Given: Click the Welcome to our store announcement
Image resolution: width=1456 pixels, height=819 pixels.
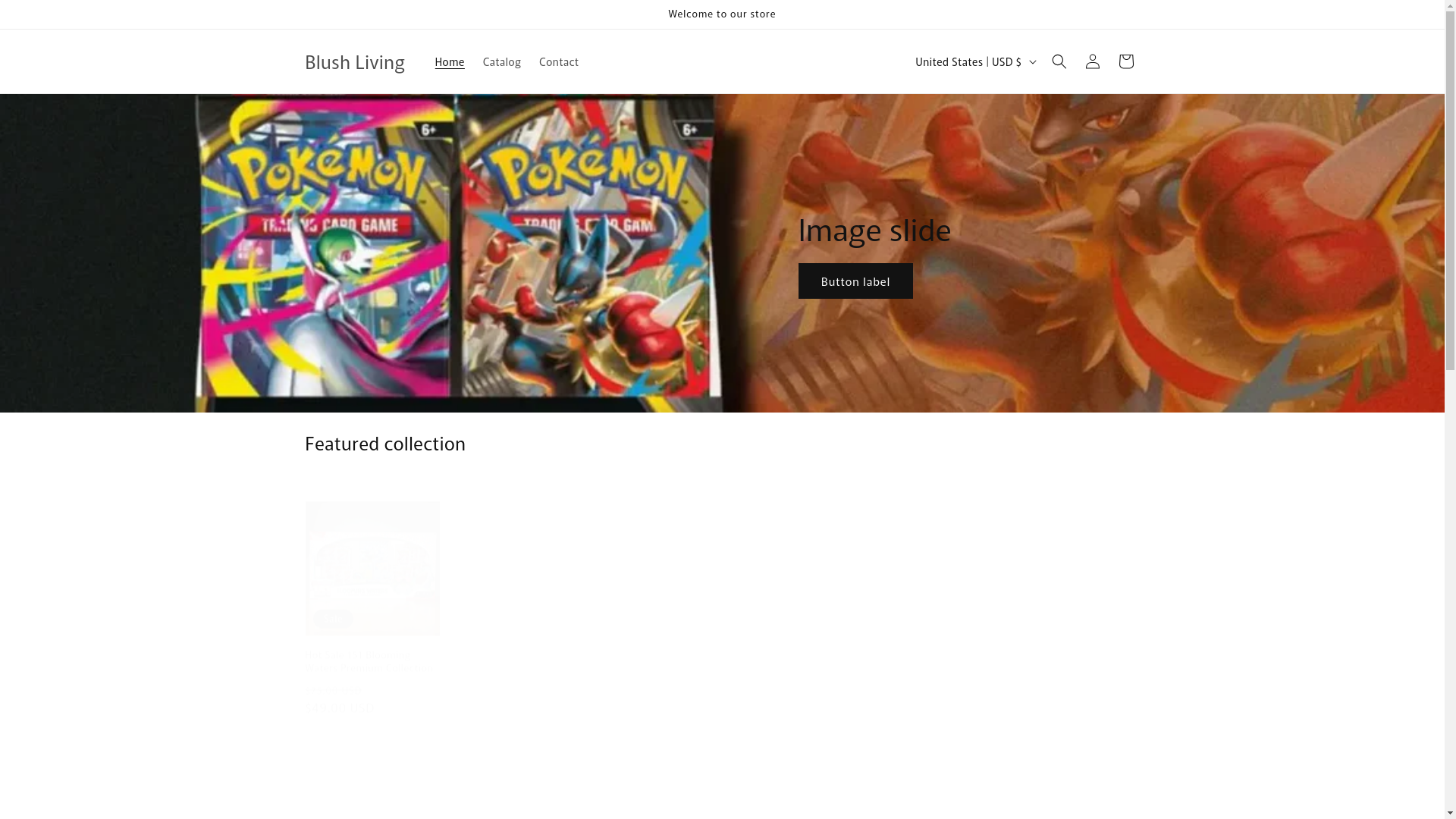Looking at the screenshot, I should click(x=722, y=14).
